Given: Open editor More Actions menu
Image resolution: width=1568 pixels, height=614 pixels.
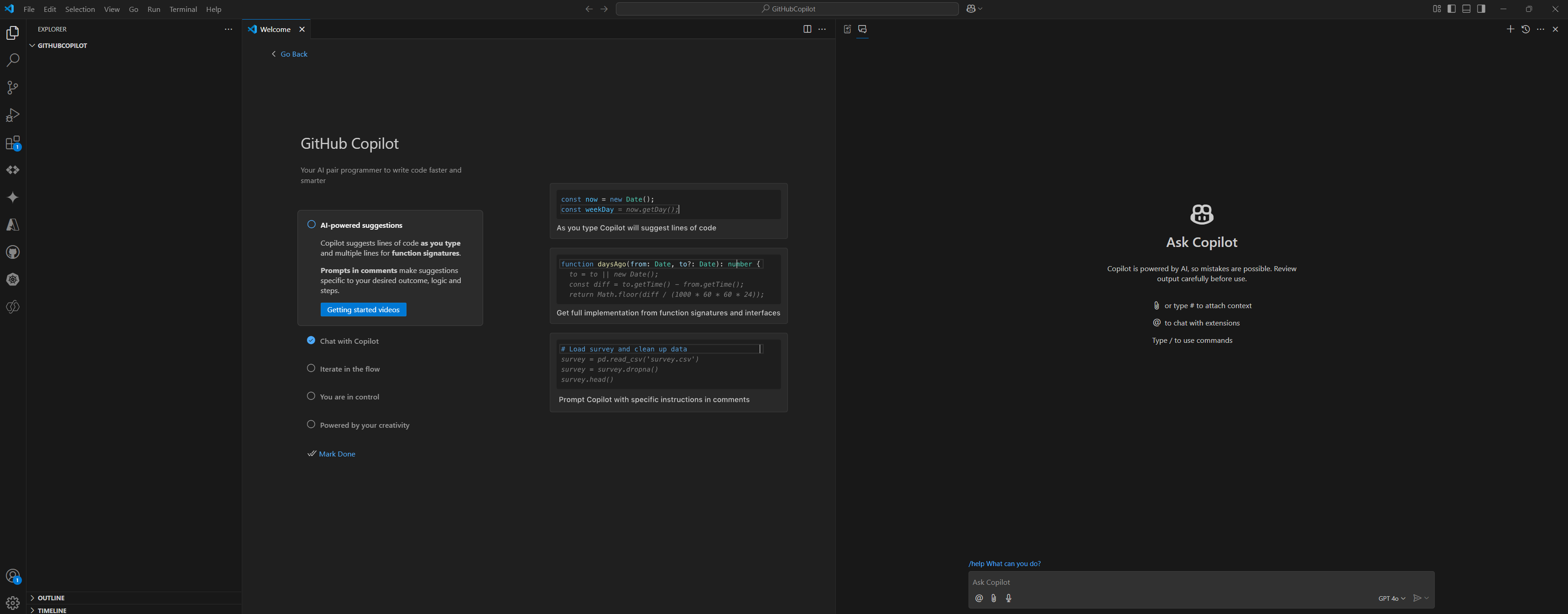Looking at the screenshot, I should point(823,29).
